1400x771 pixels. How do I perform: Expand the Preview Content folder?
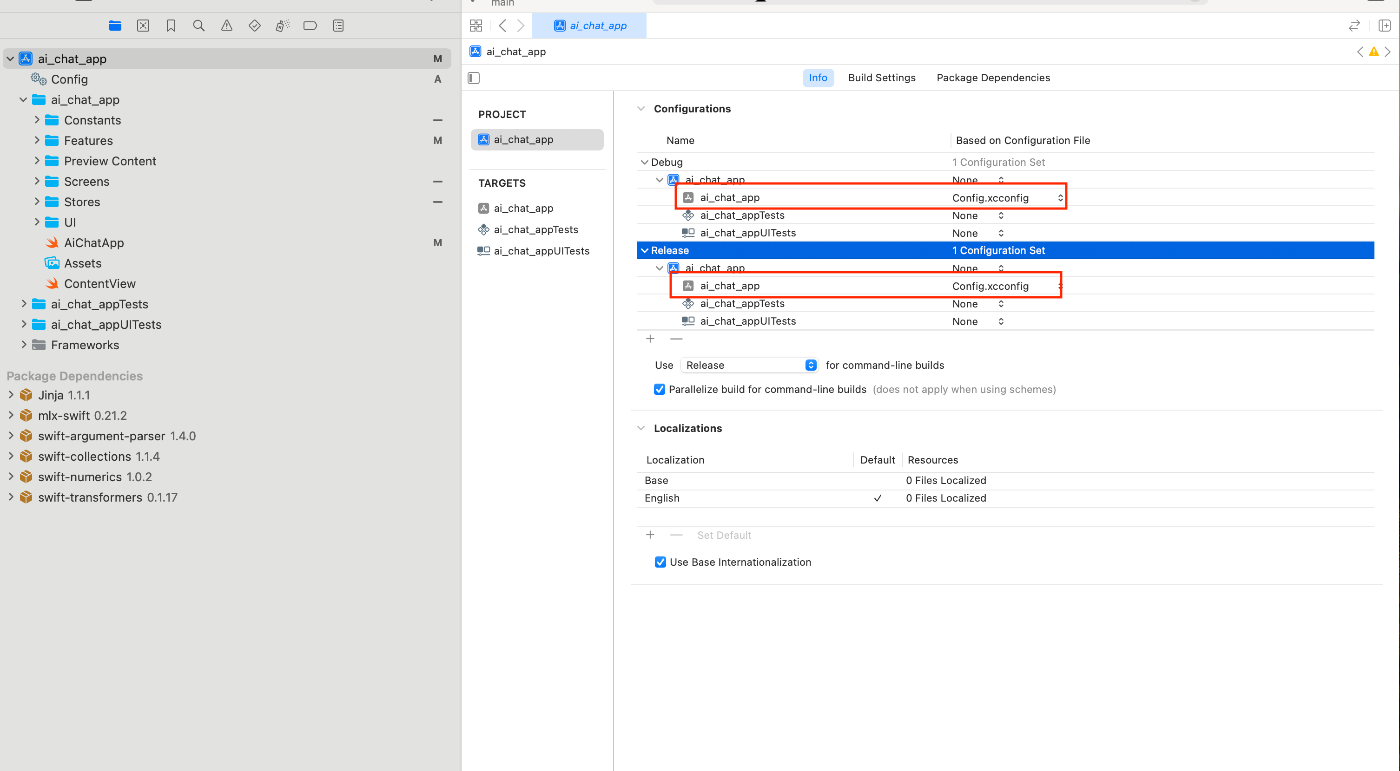coord(37,161)
